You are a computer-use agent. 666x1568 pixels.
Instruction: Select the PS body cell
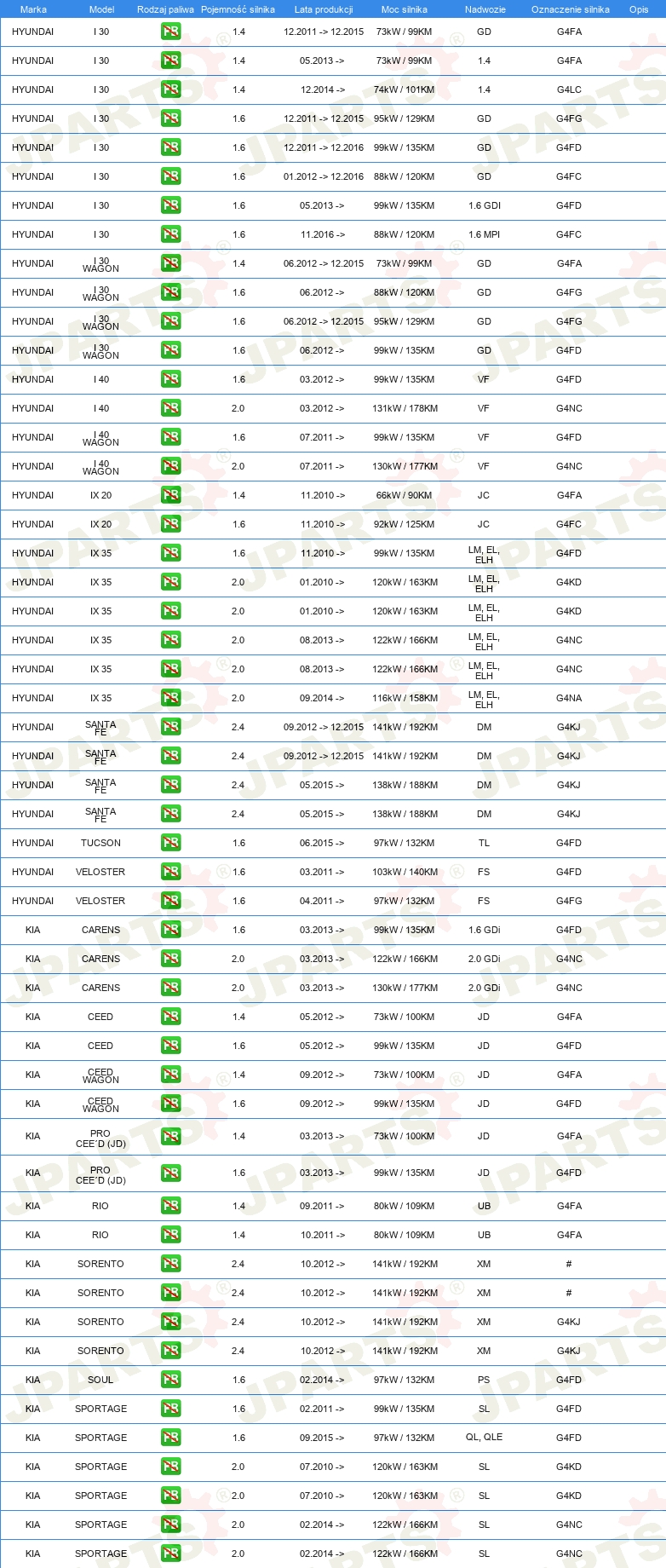(484, 1380)
